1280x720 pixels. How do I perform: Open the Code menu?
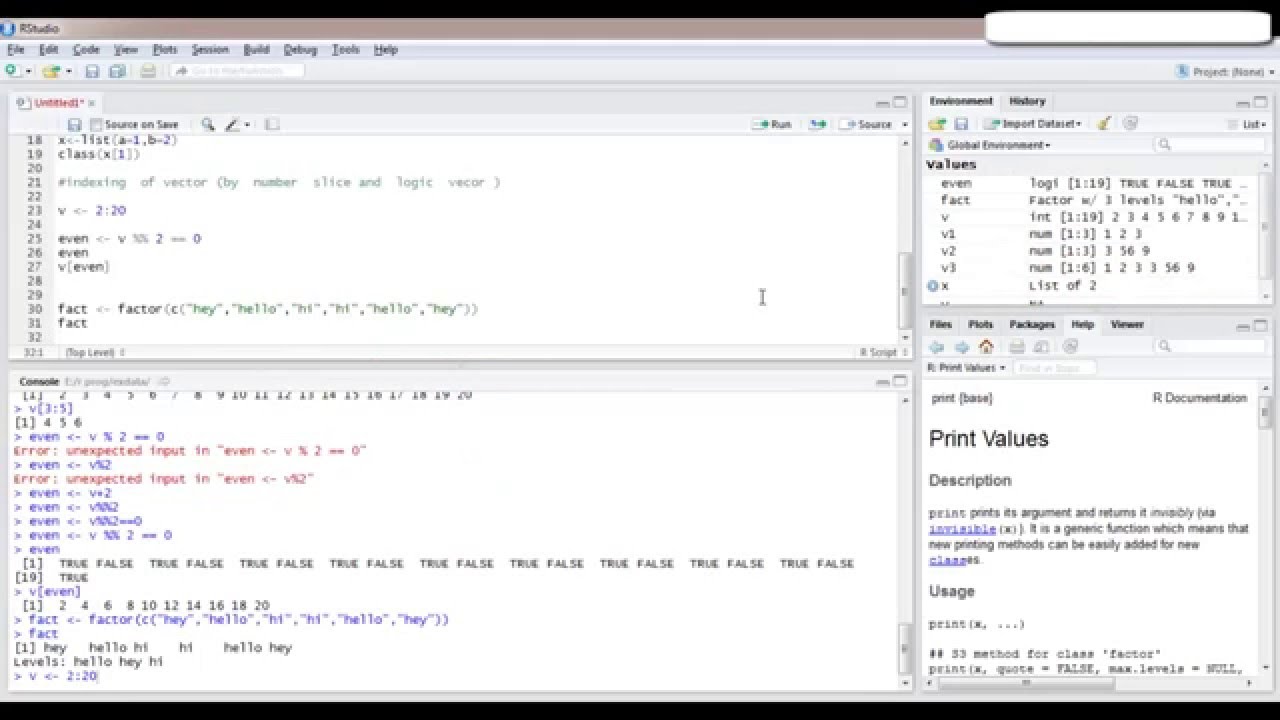(x=86, y=49)
